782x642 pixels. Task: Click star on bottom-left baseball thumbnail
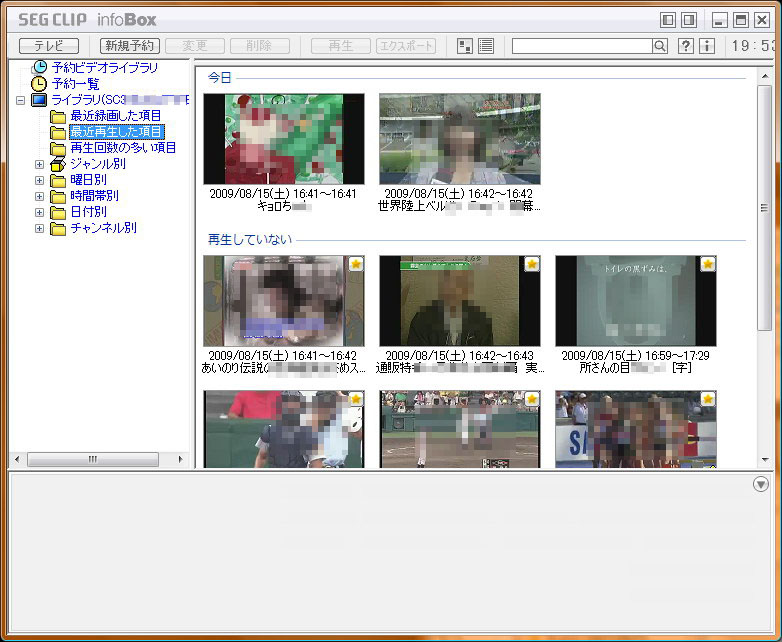(x=356, y=399)
